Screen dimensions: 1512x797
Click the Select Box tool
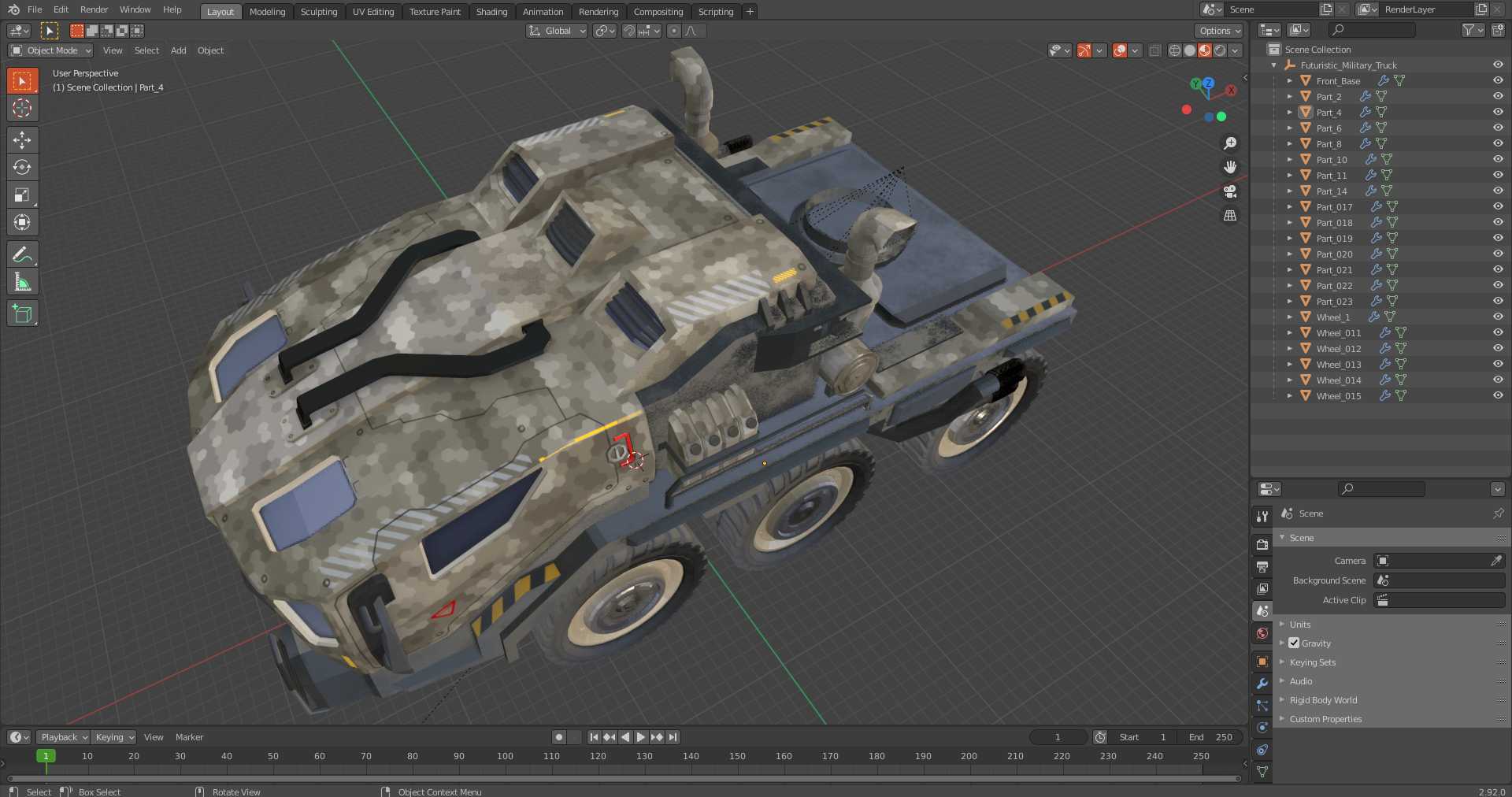point(22,80)
